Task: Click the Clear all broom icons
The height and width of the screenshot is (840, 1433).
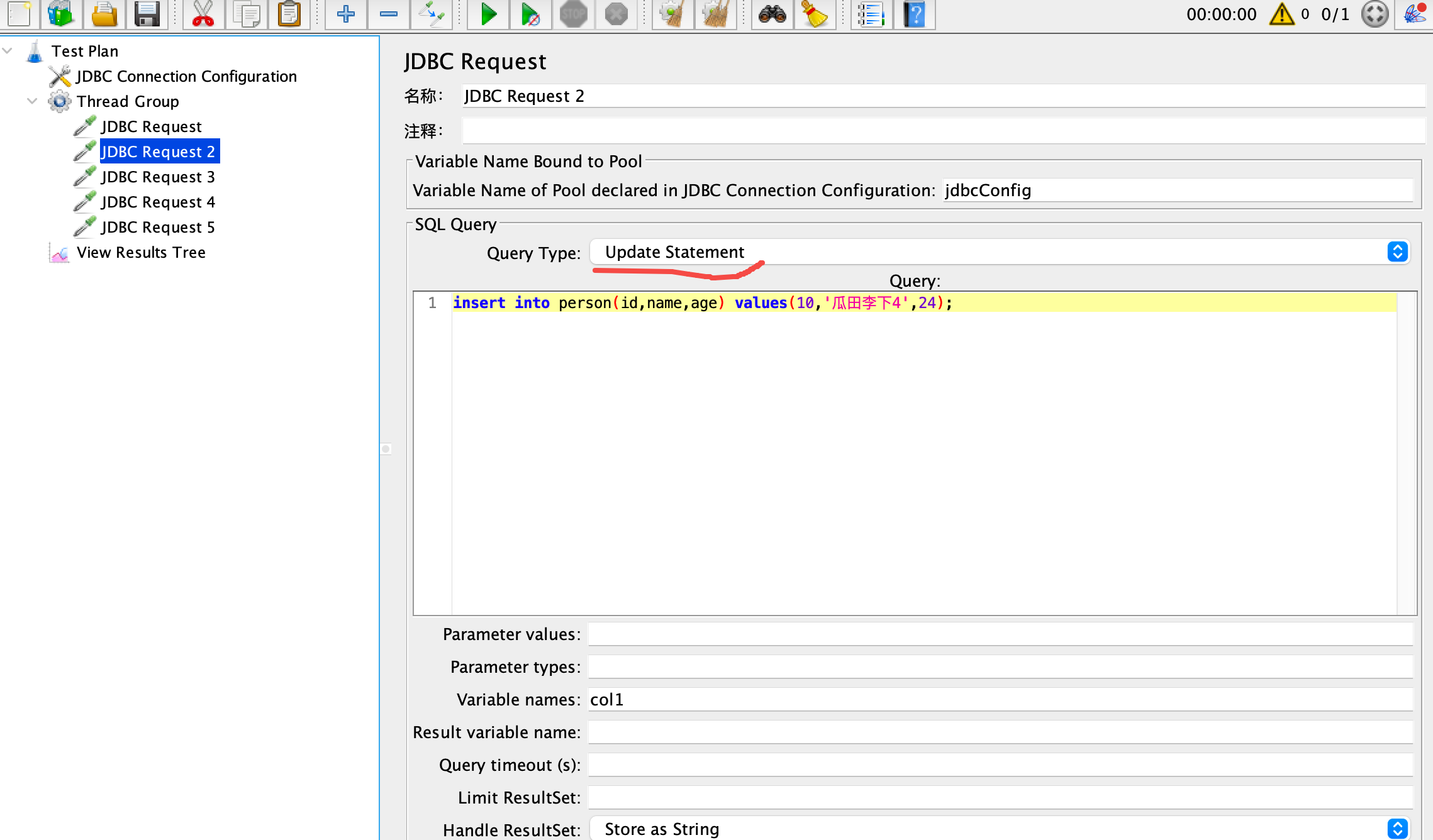Action: click(x=715, y=14)
